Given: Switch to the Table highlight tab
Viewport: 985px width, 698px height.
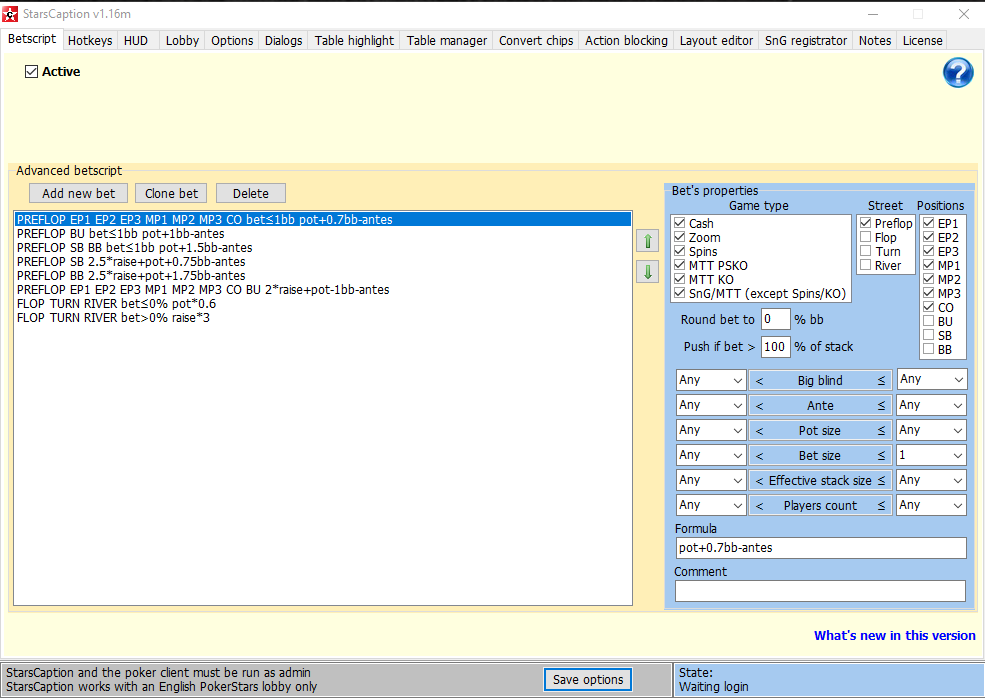Looking at the screenshot, I should coord(354,41).
